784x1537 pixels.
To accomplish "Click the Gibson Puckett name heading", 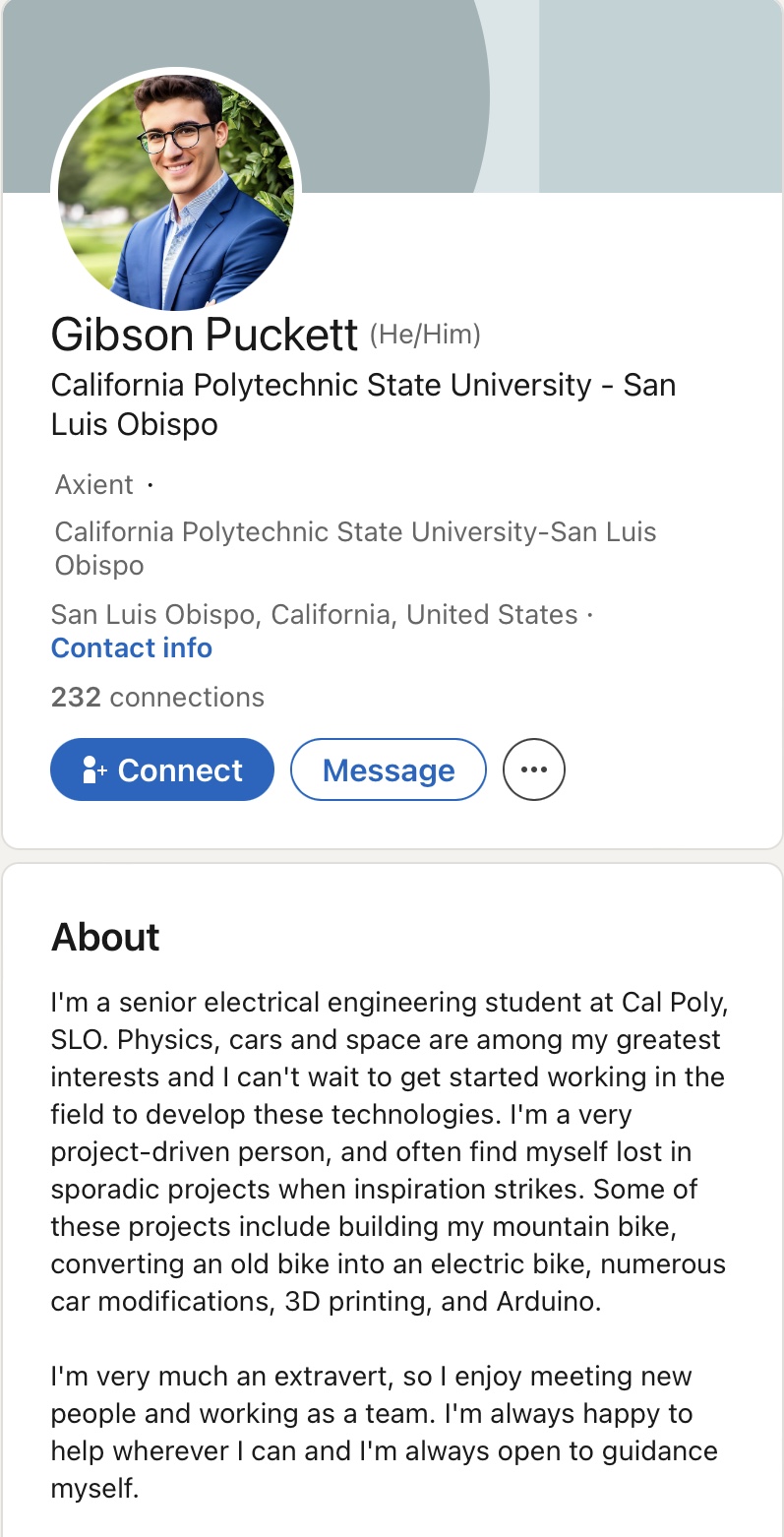I will [x=204, y=336].
